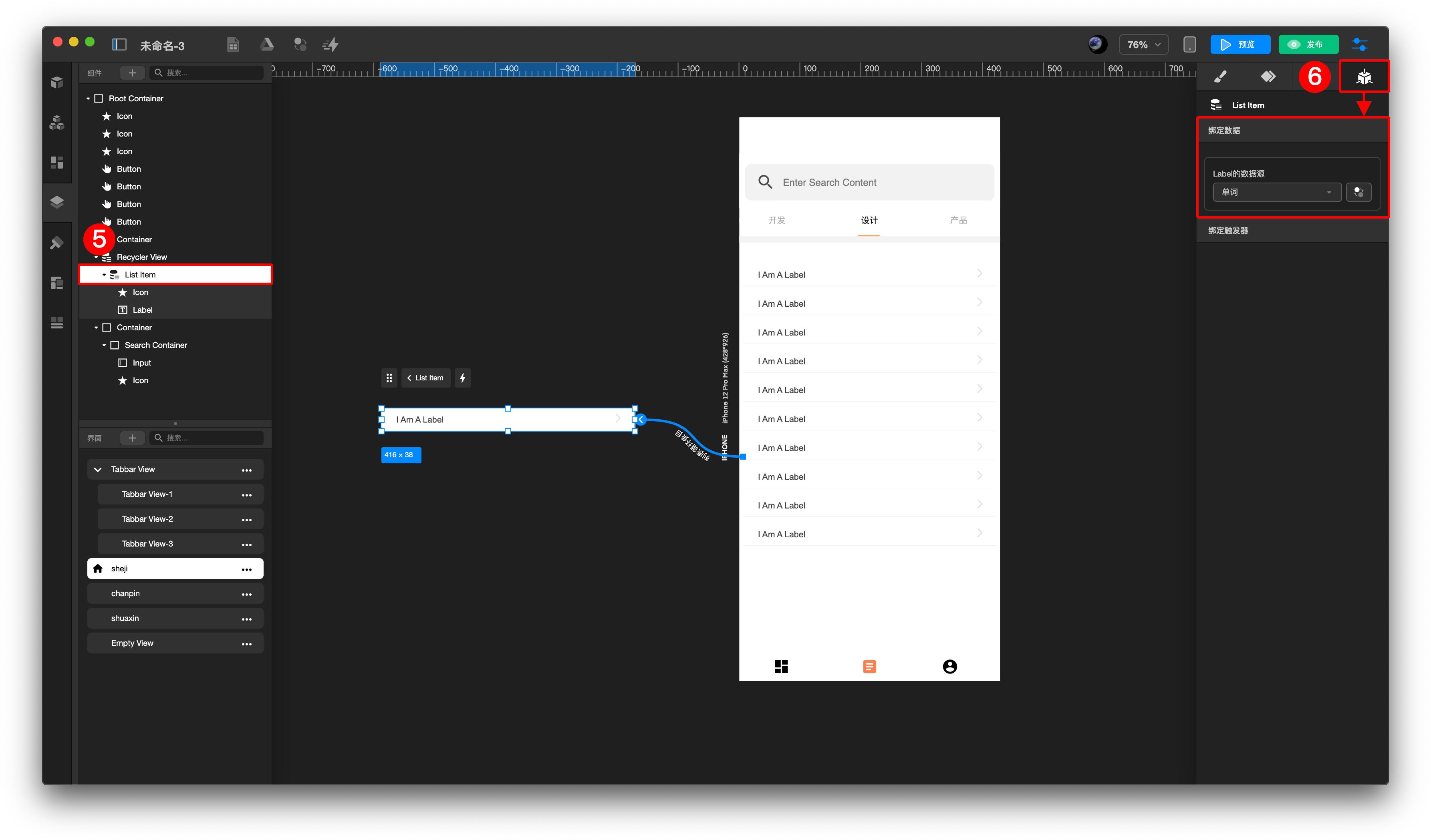Open the document page icon in toolbar

tap(233, 45)
